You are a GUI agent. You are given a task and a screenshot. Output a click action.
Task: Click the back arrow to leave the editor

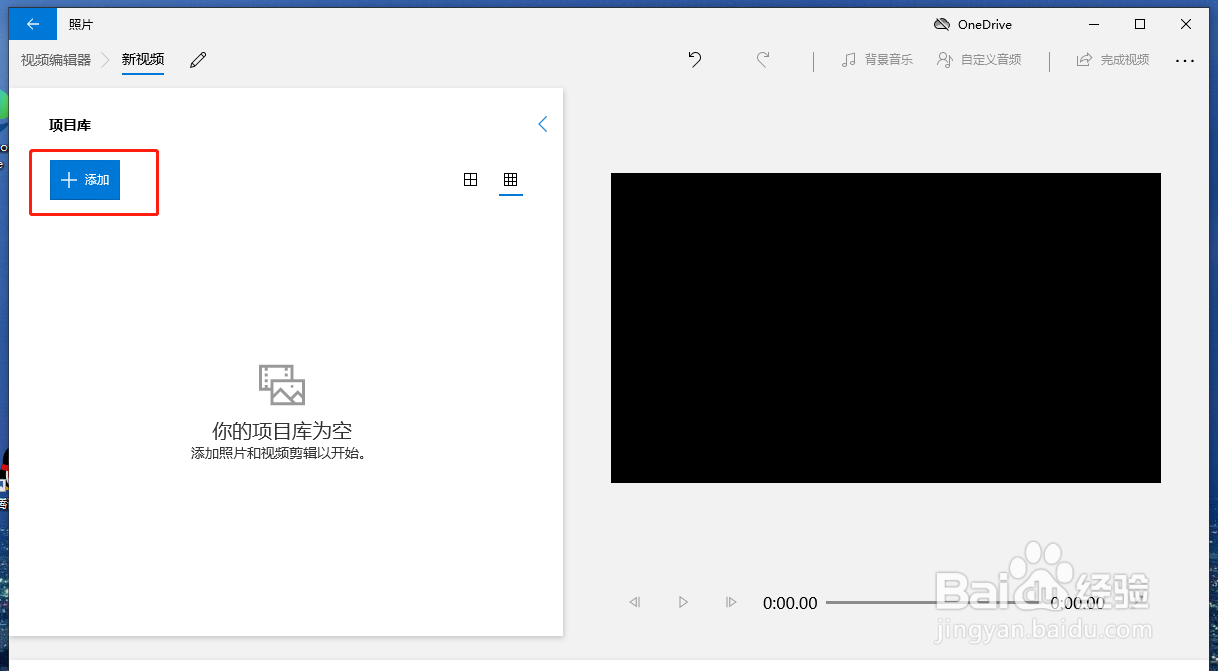pyautogui.click(x=31, y=23)
